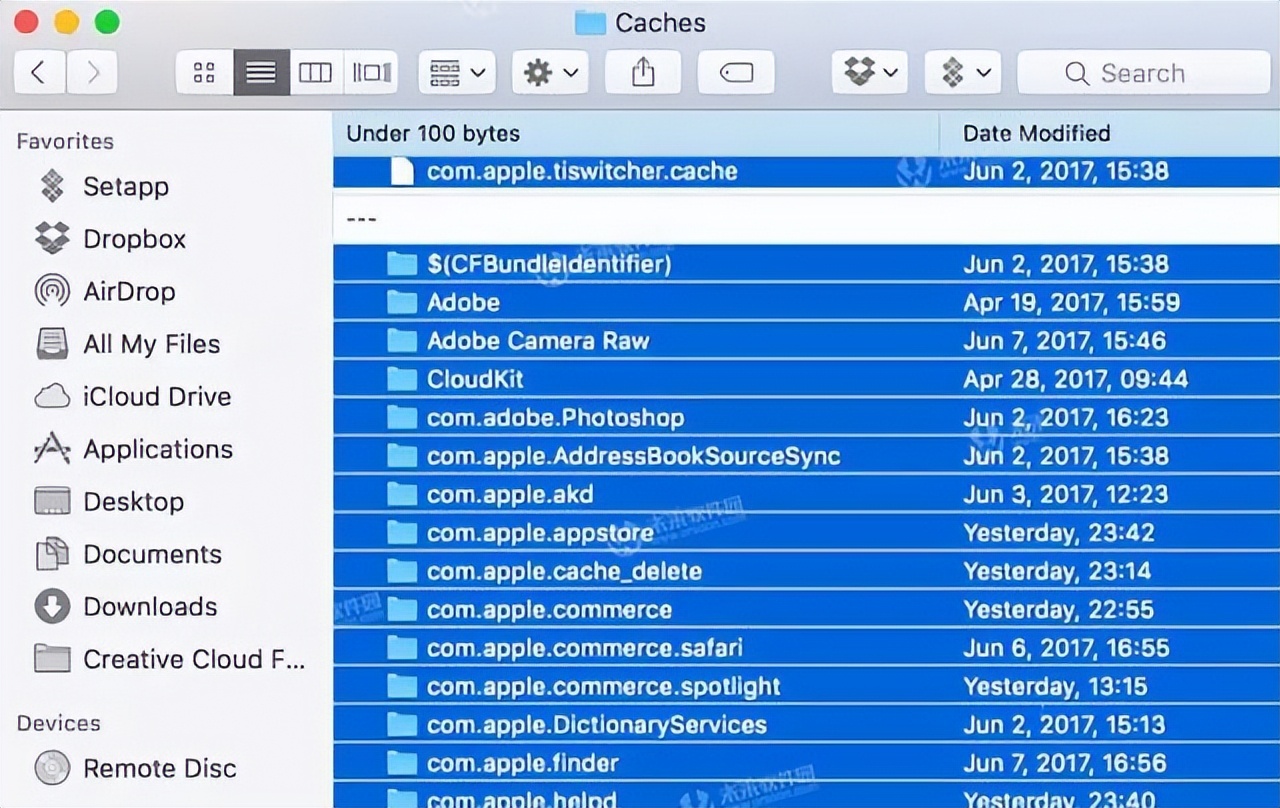Open the Dropbox toolbar dropdown
The image size is (1280, 808).
869,73
